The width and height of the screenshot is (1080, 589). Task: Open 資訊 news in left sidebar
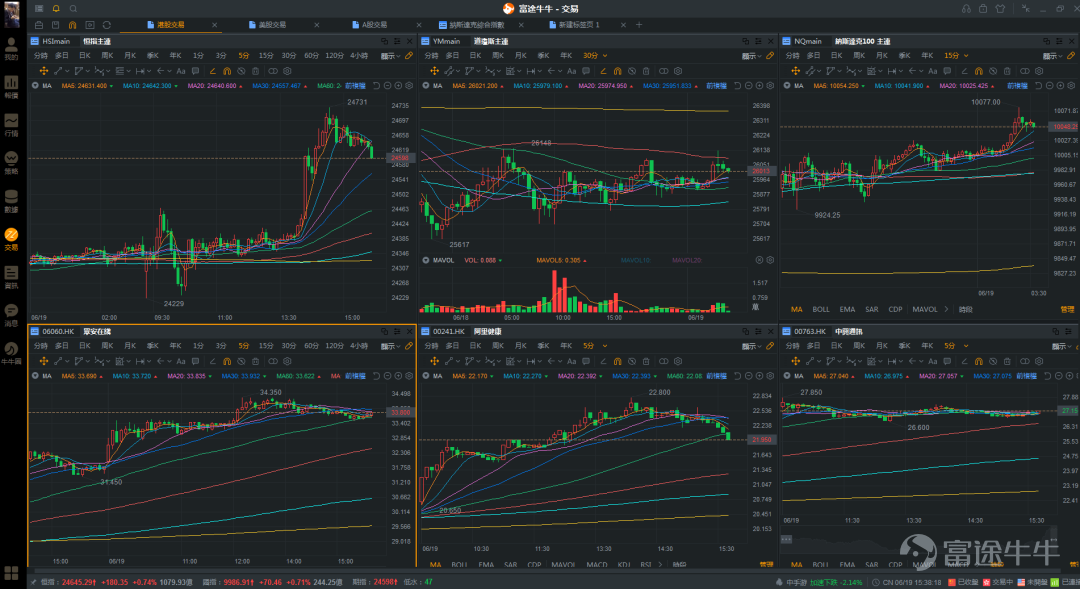[x=11, y=277]
